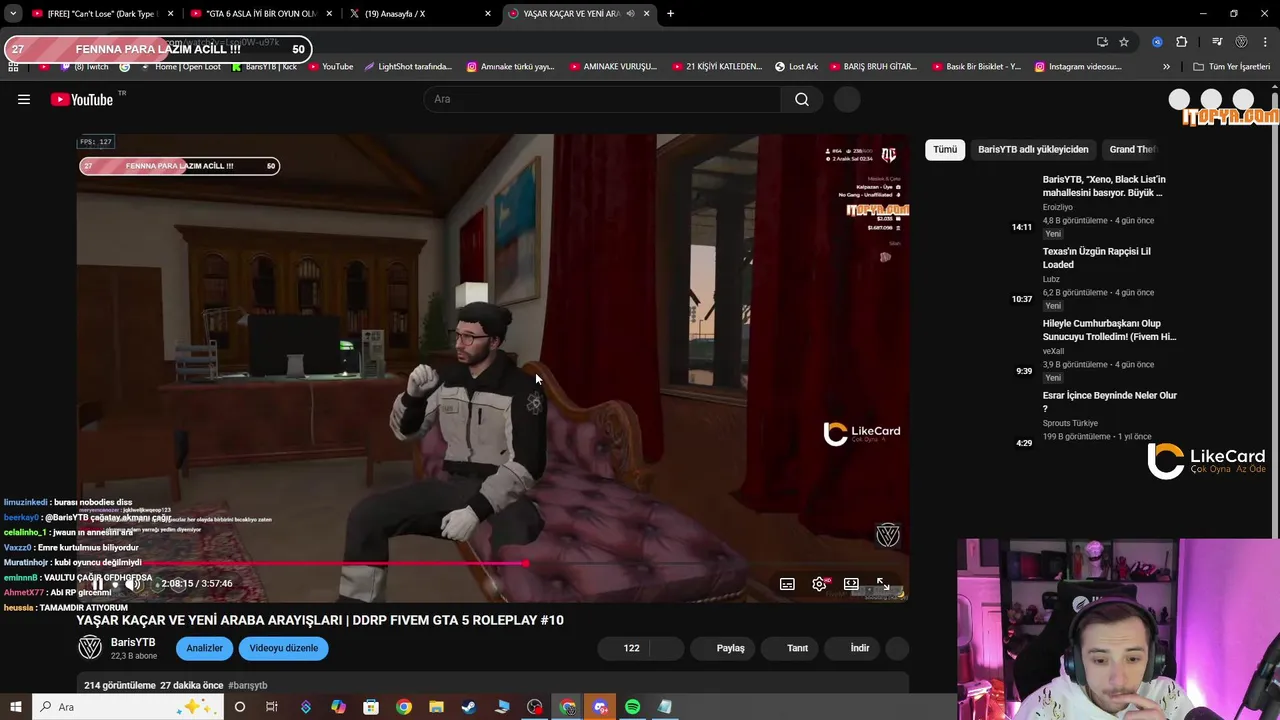
Task: Open Spotify from the taskbar
Action: click(x=632, y=707)
